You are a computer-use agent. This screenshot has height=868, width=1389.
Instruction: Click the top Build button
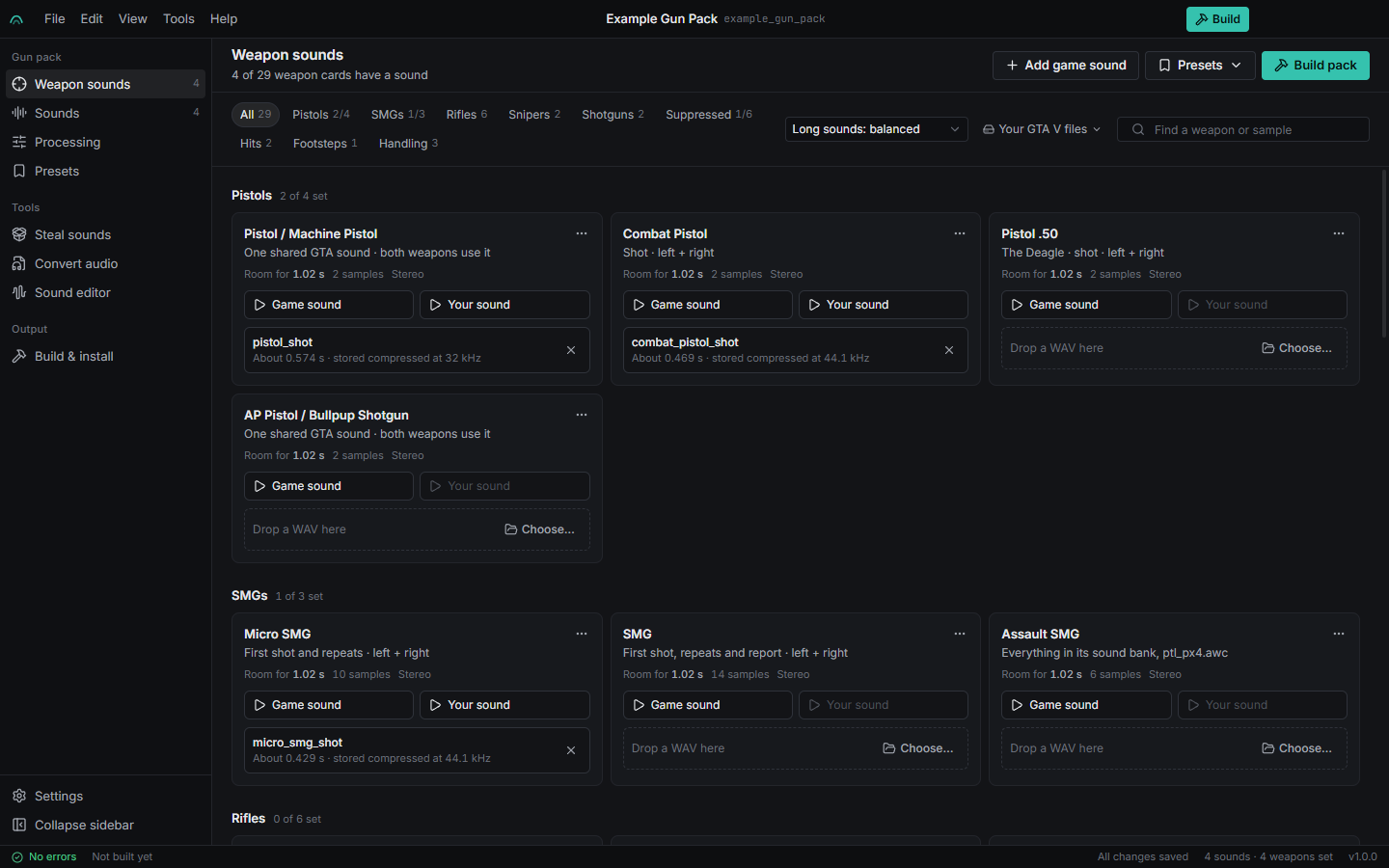[1217, 19]
